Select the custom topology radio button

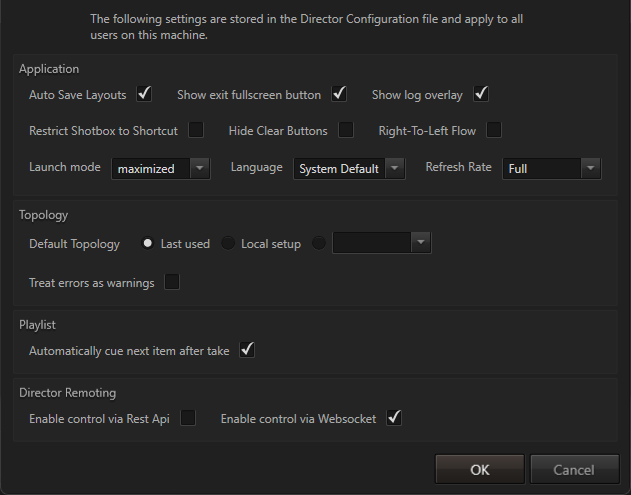[319, 243]
